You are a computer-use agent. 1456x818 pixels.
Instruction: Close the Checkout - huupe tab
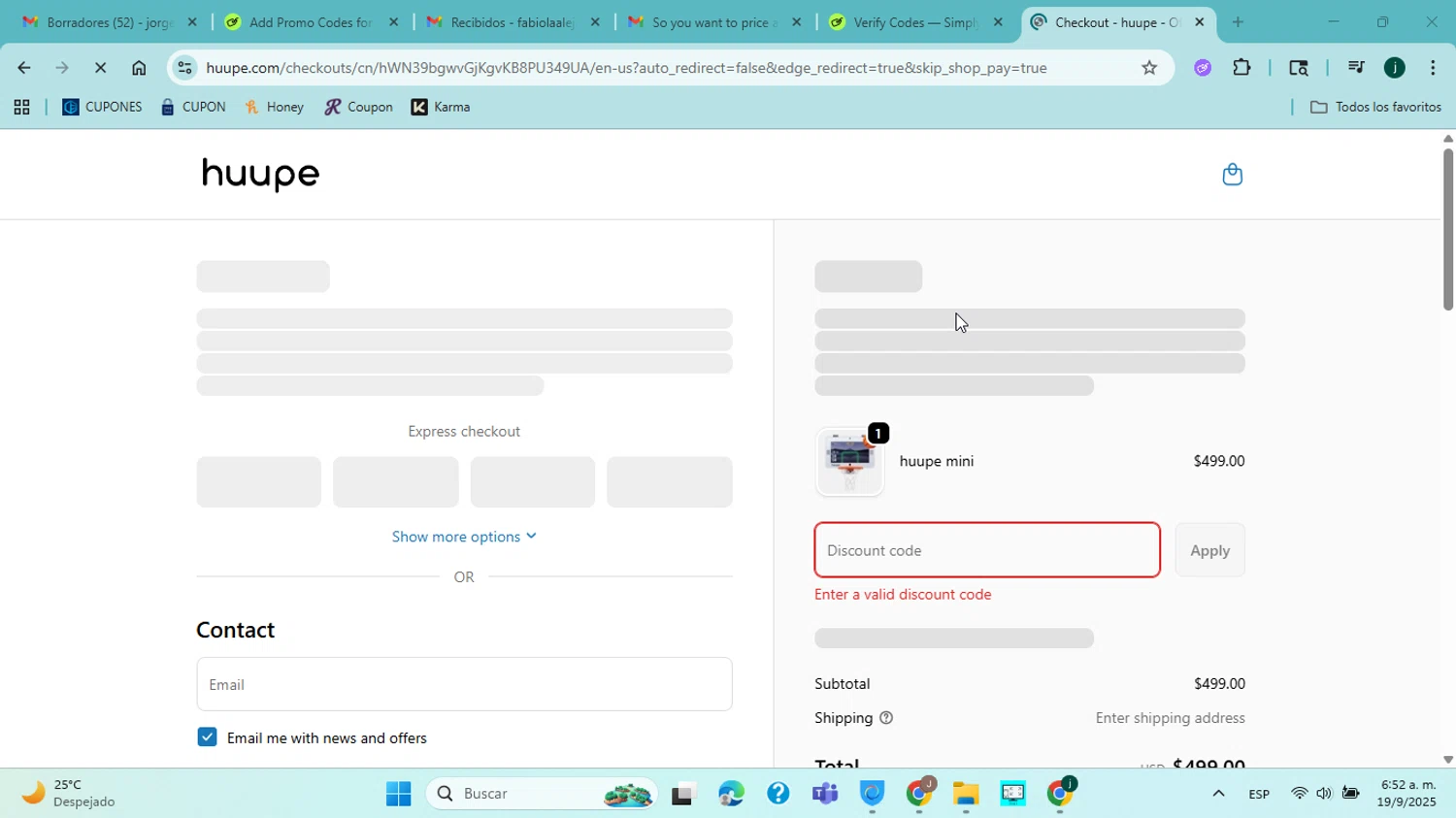(x=1199, y=22)
